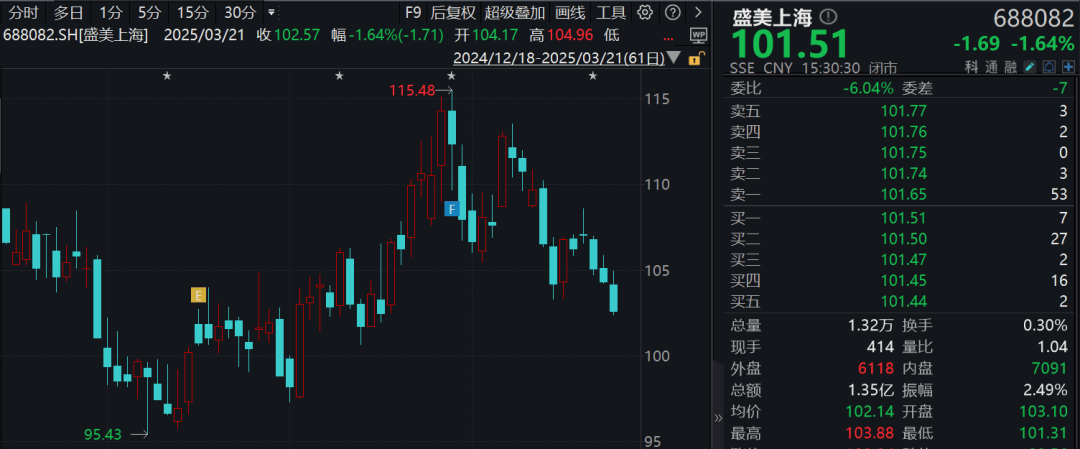Open the help question mark icon
The image size is (1080, 449).
pos(673,12)
